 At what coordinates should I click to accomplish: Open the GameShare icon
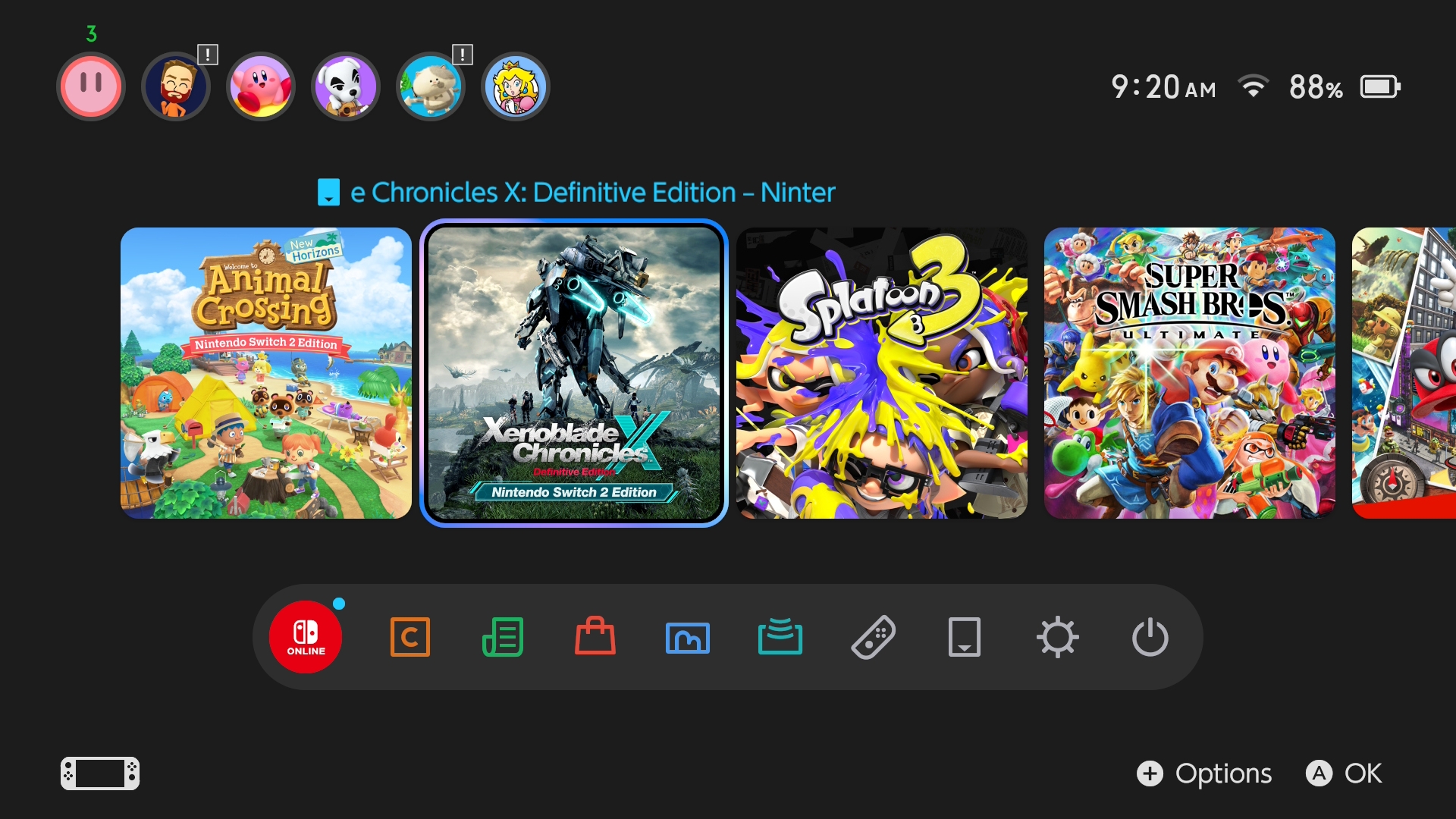pos(780,637)
